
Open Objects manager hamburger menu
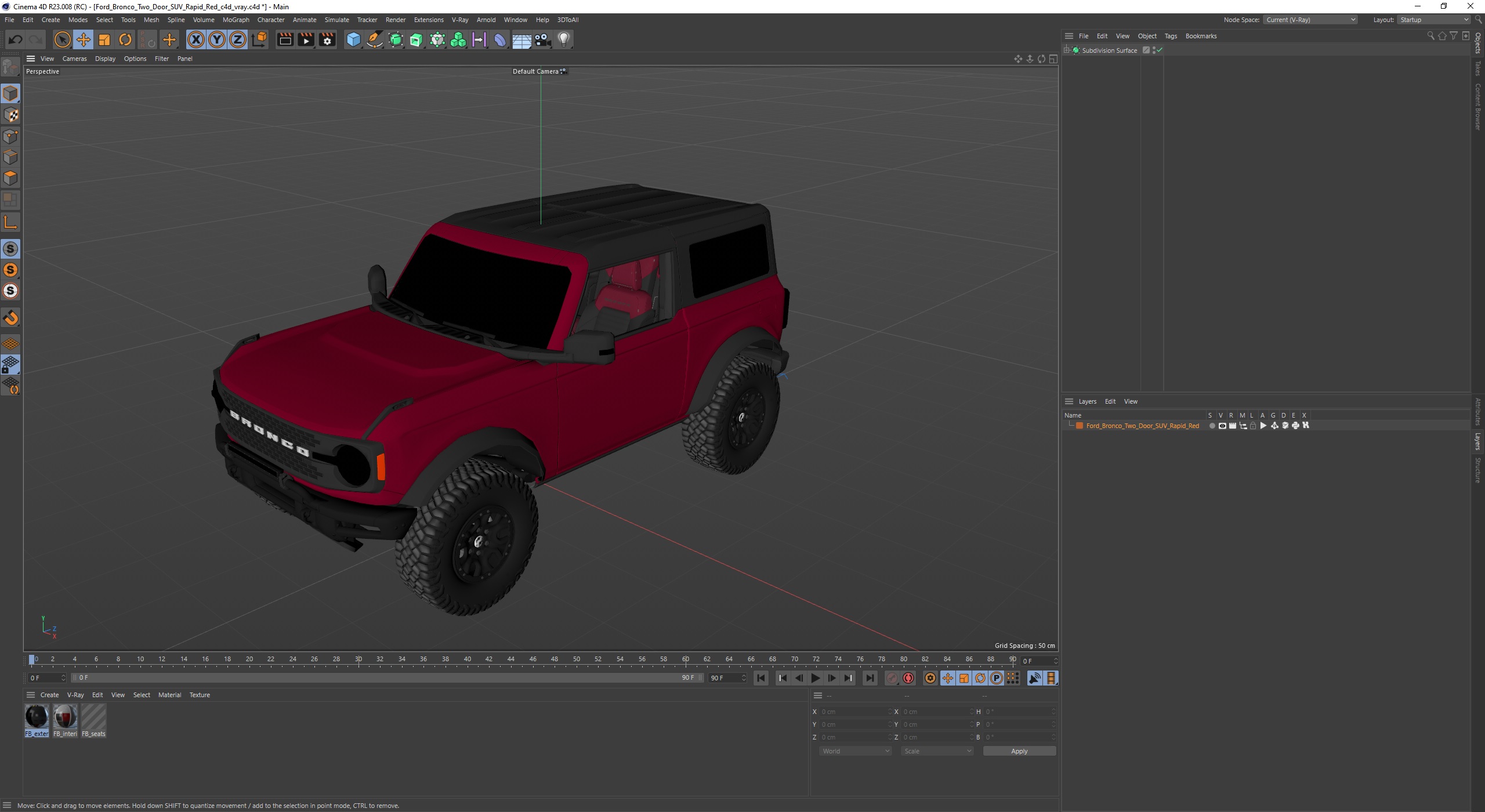(1069, 36)
